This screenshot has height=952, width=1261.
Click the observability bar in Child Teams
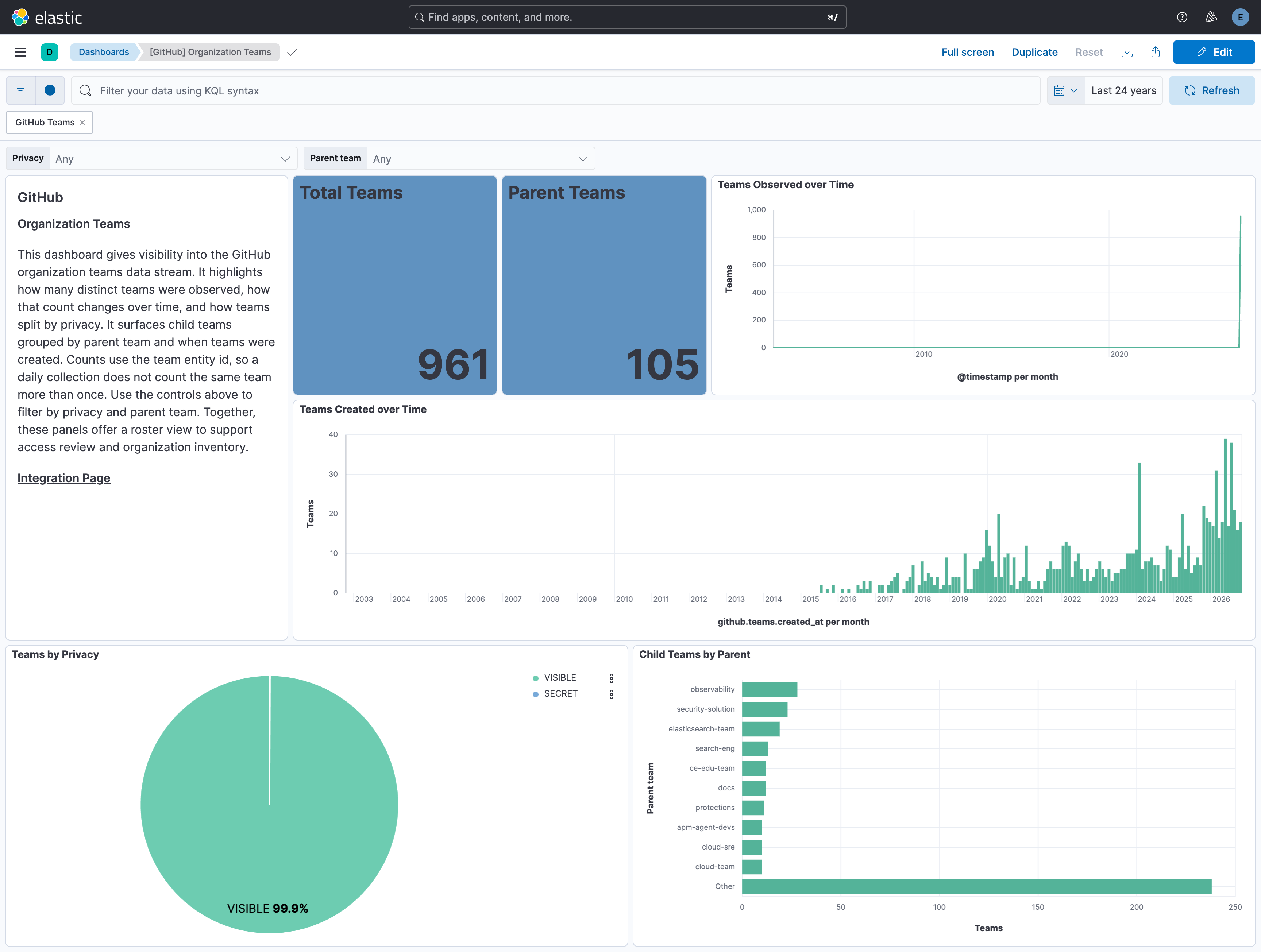770,690
